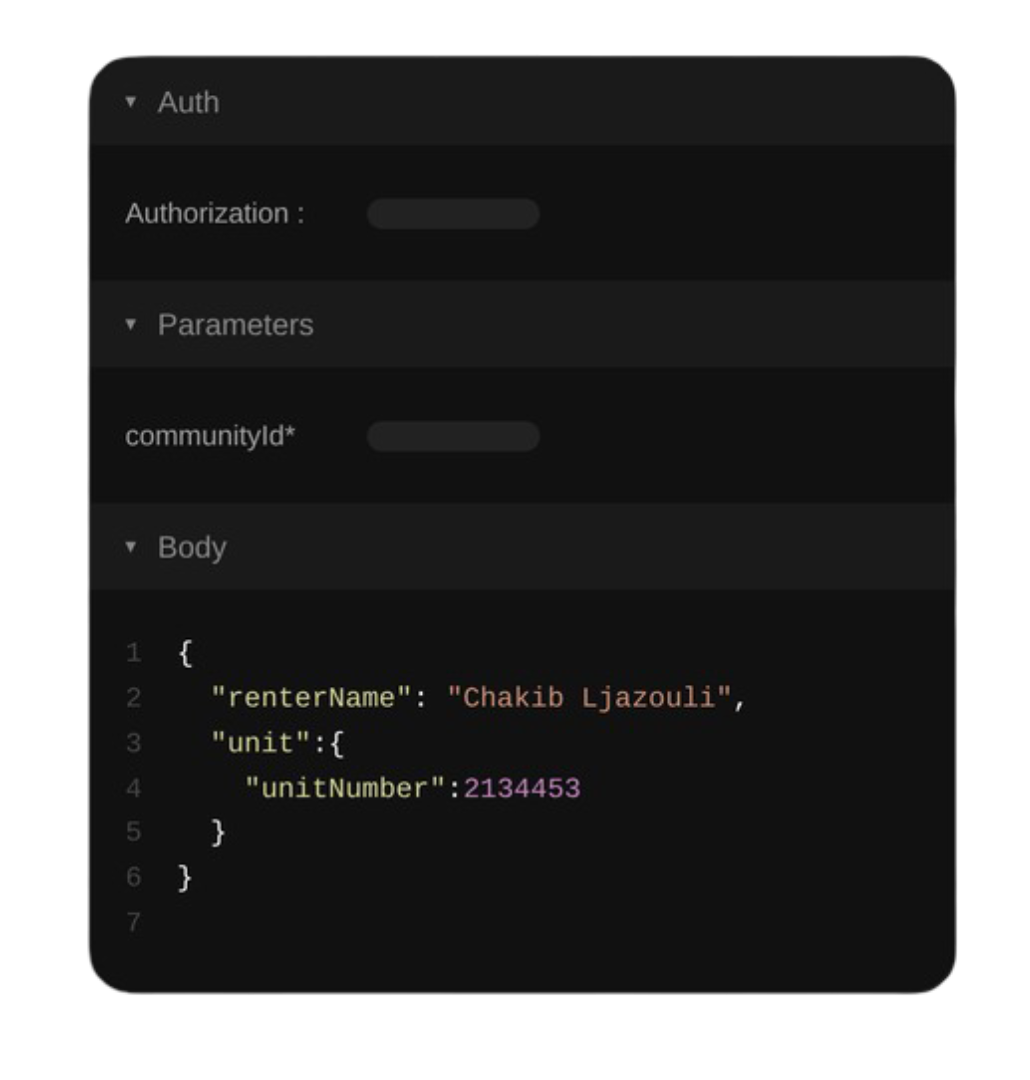This screenshot has height=1080, width=1030.
Task: Click the Authorization field label
Action: click(x=214, y=214)
